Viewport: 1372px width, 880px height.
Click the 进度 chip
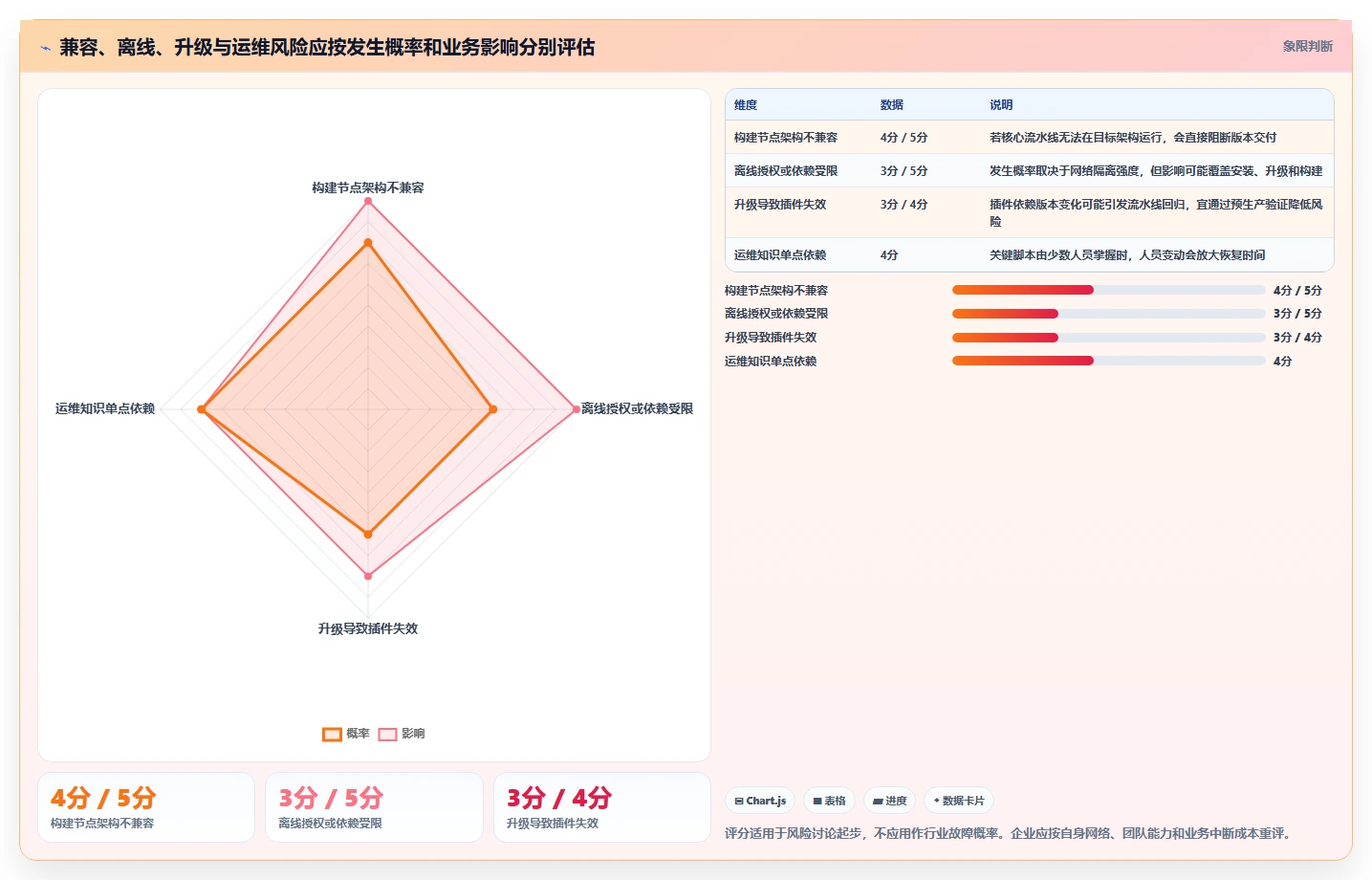889,801
